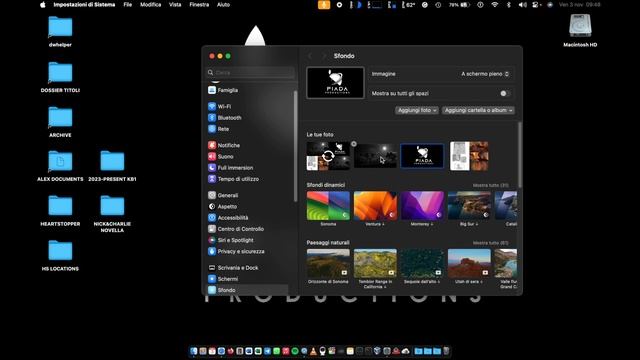Open Aggiungi cartella o album dropdown
Image resolution: width=640 pixels, height=360 pixels.
click(478, 110)
